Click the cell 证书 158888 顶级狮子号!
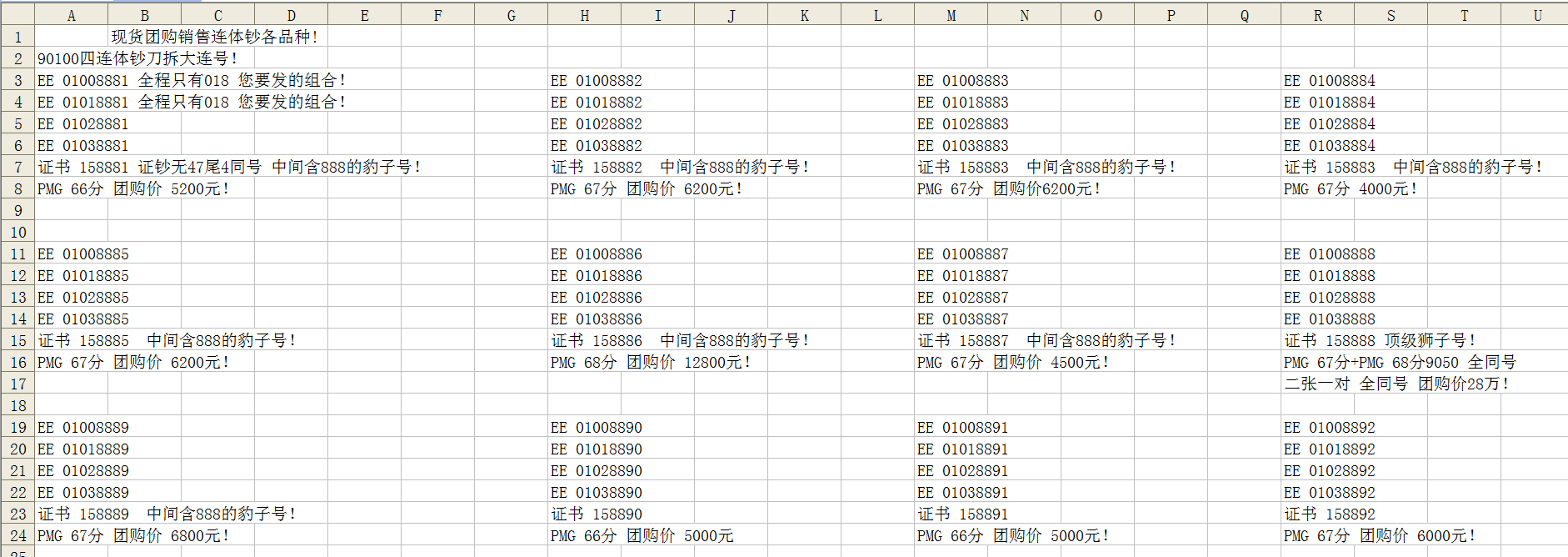The height and width of the screenshot is (557, 1568). pos(1317,340)
